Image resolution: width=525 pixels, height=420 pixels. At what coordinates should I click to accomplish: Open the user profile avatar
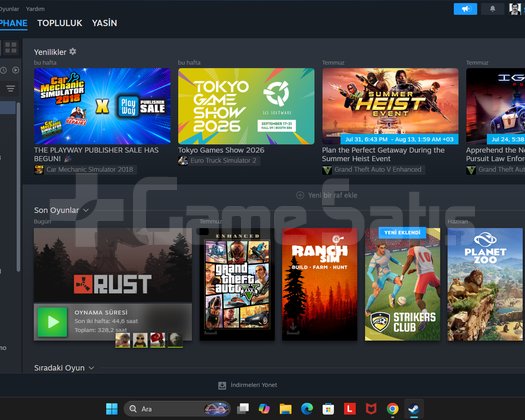point(515,9)
